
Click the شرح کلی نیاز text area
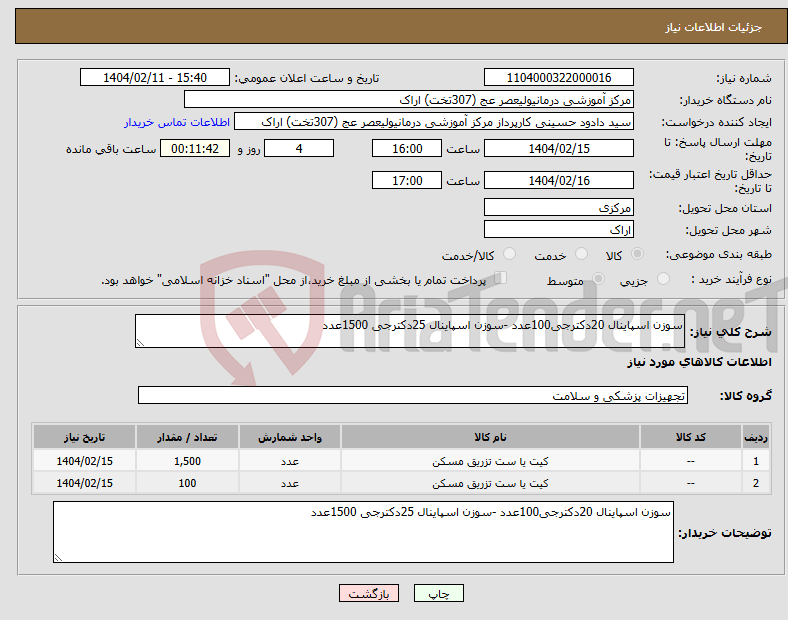pos(410,331)
